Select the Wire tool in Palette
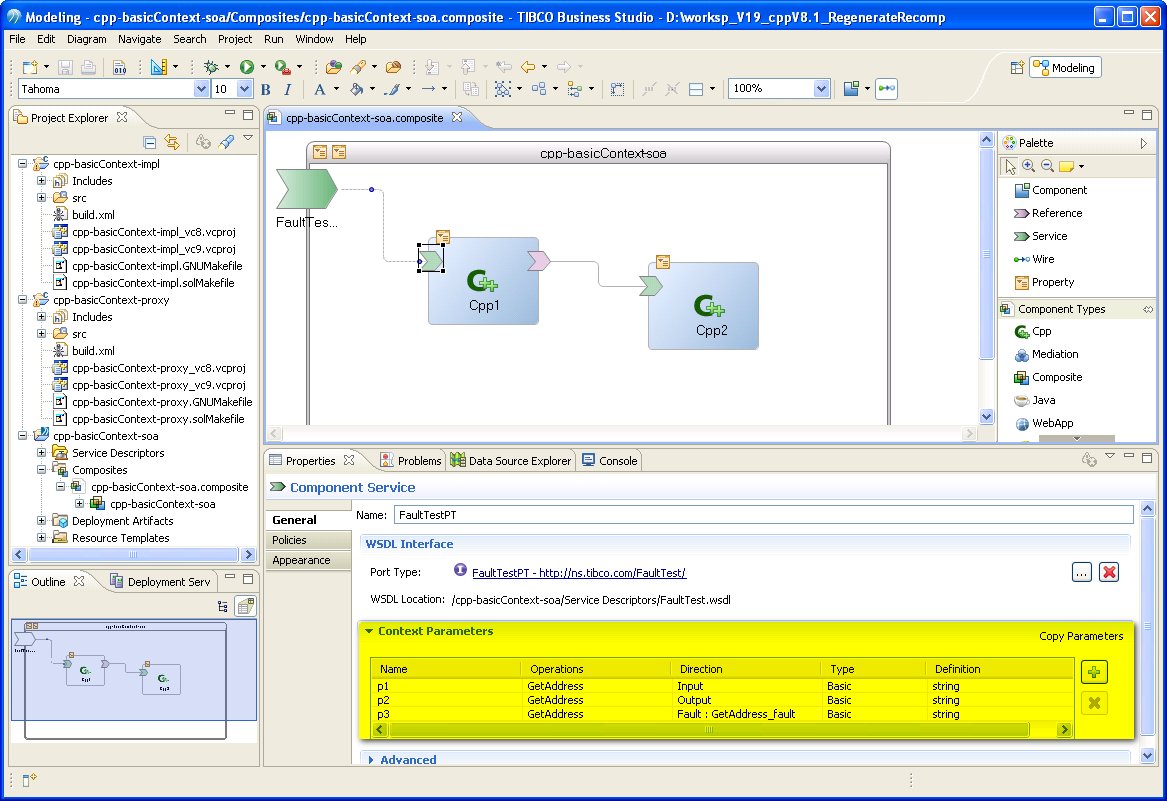 click(x=1042, y=259)
